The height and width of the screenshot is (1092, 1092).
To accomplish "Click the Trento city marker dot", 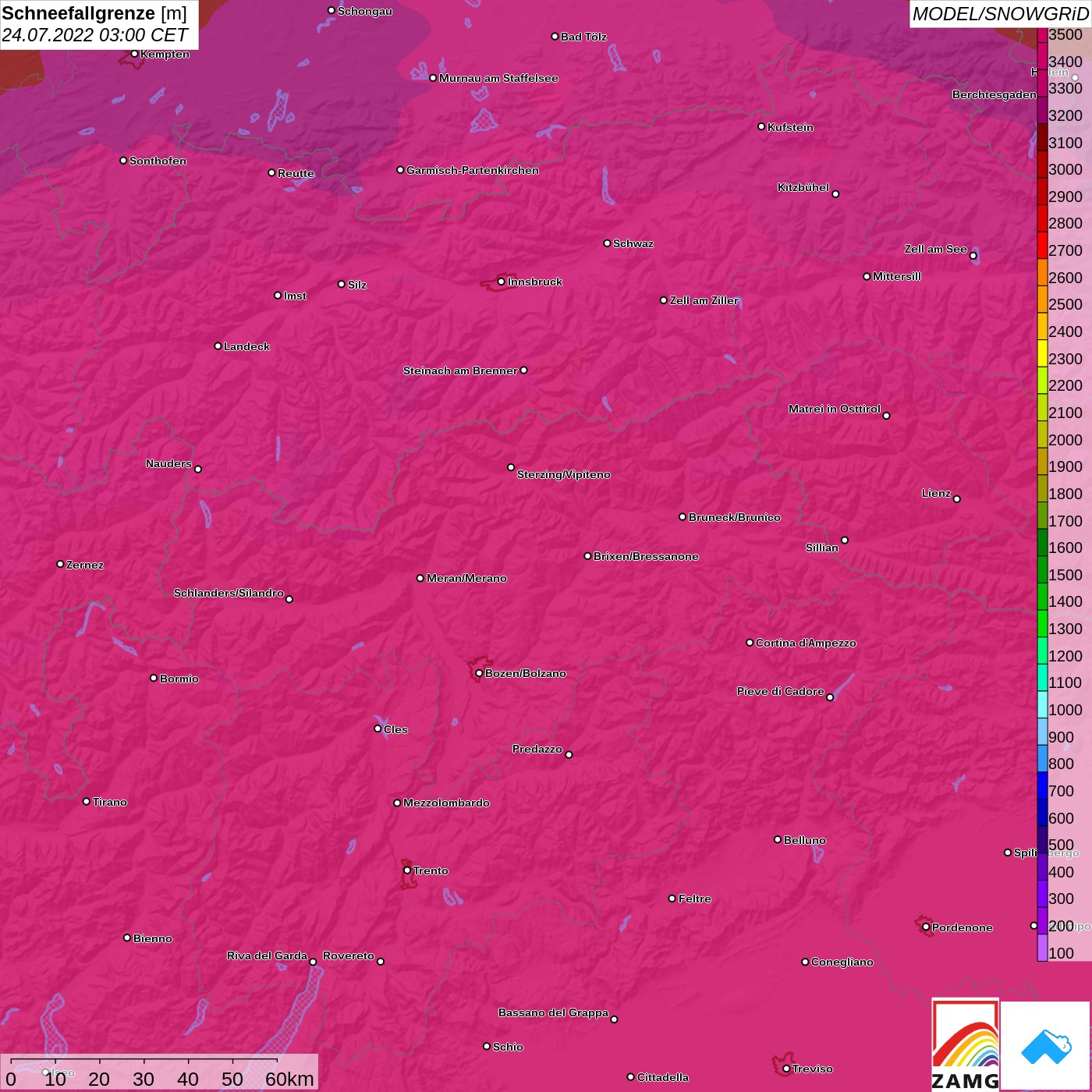I will pyautogui.click(x=407, y=870).
